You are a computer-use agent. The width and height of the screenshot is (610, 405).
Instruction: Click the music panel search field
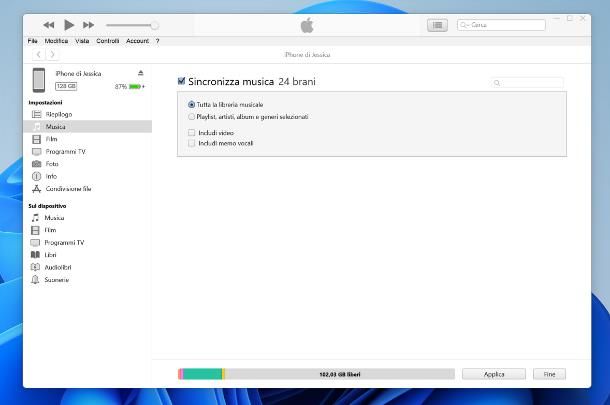[x=526, y=83]
